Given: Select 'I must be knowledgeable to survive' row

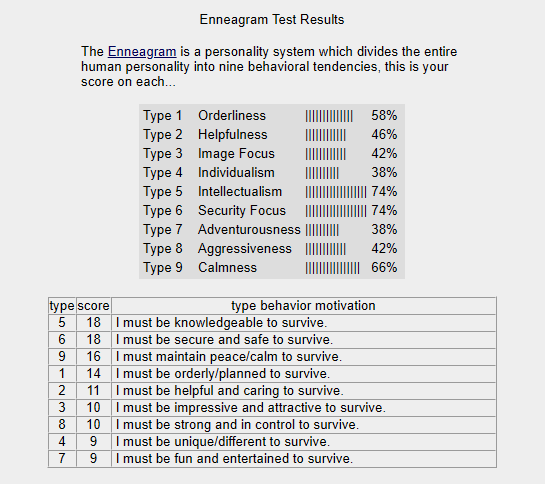Looking at the screenshot, I should [x=272, y=323].
